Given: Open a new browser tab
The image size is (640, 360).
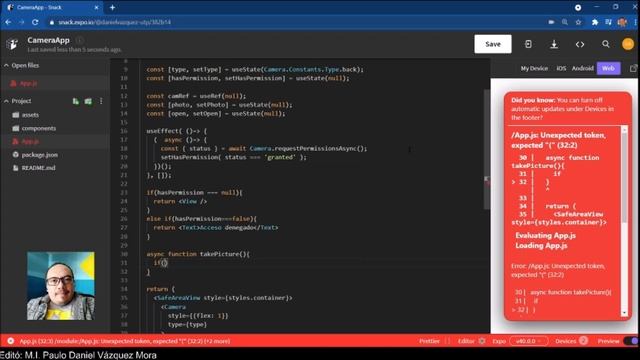Looking at the screenshot, I should coord(112,7).
